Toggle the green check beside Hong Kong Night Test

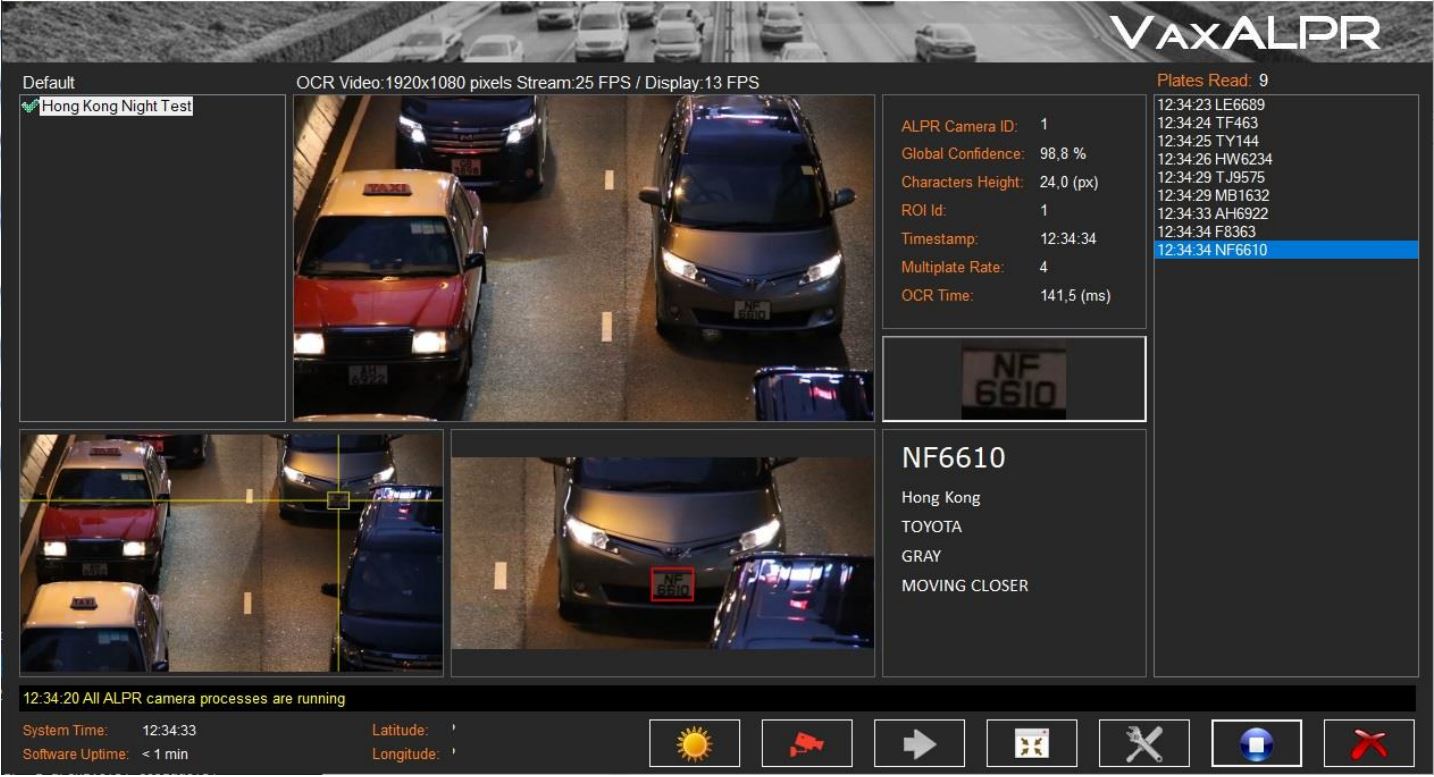coord(30,106)
